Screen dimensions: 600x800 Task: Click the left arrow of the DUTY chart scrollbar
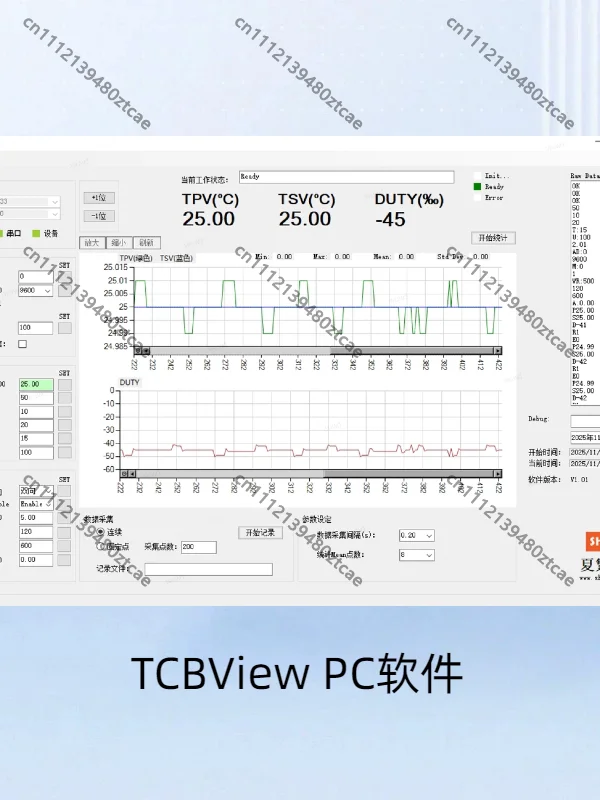[133, 473]
